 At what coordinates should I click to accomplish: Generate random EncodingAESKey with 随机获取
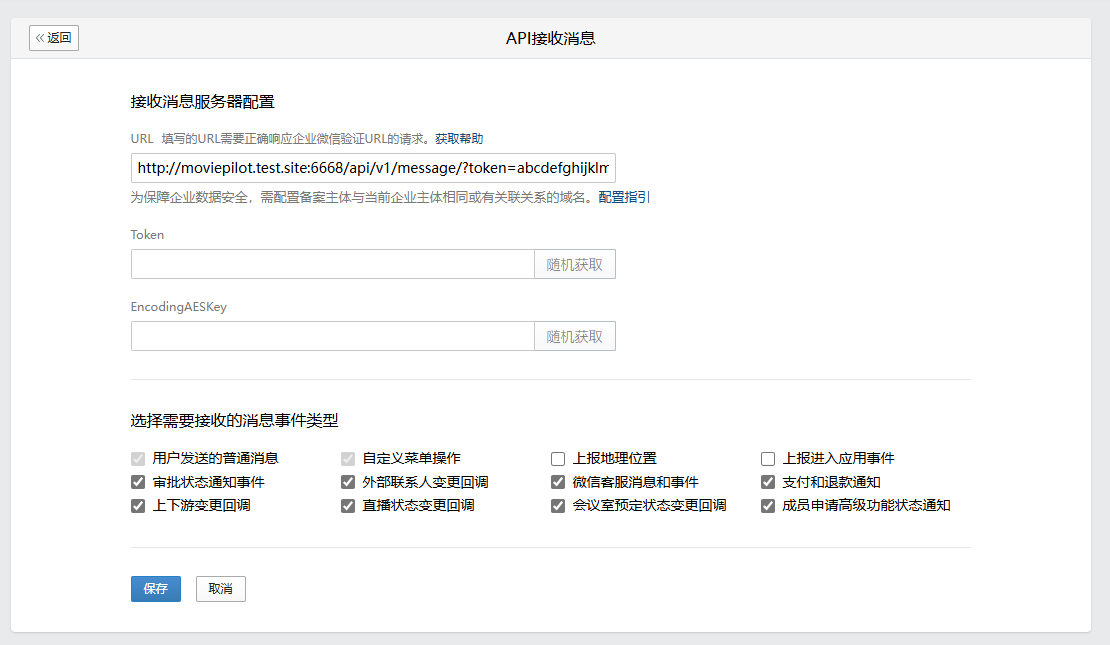click(x=575, y=336)
